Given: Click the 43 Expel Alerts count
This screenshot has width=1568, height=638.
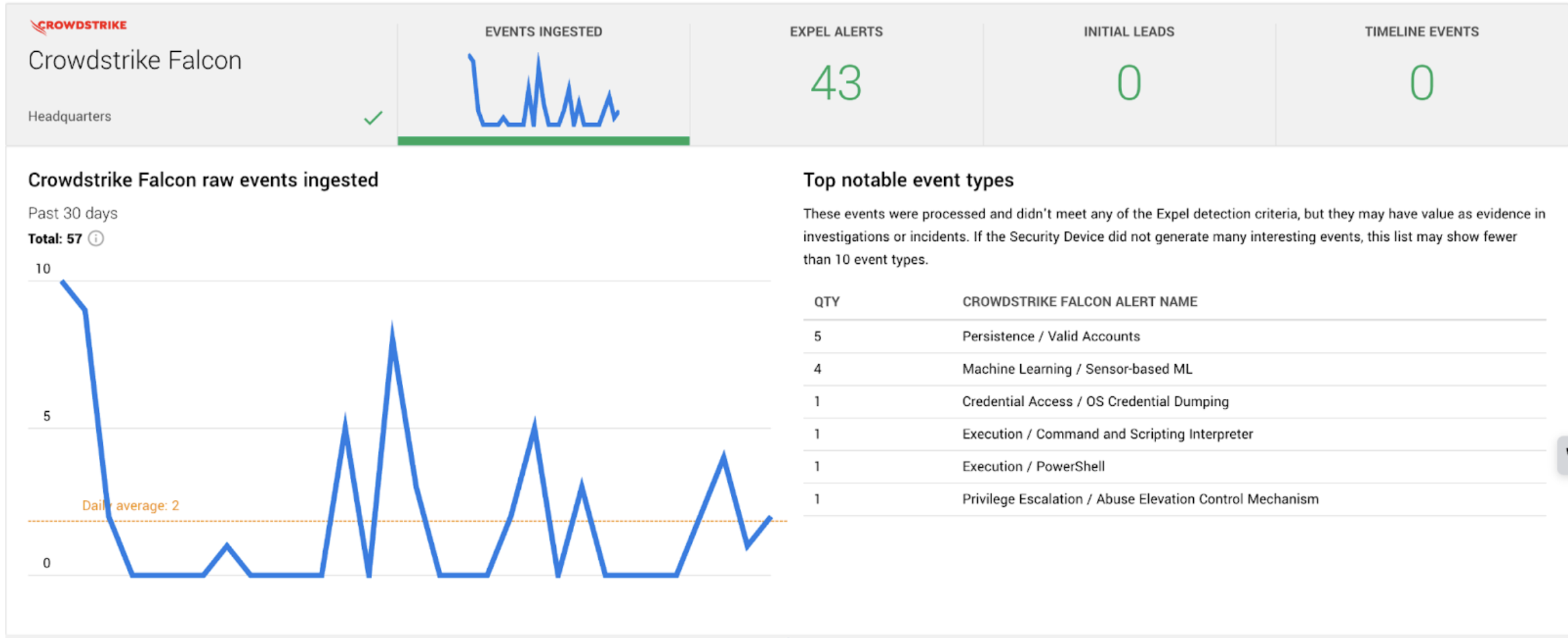Looking at the screenshot, I should 836,83.
